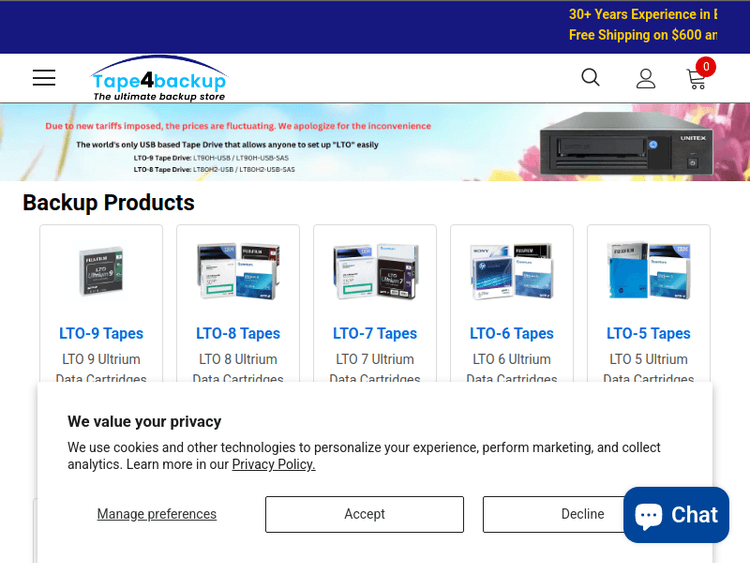Click the tariff notice banner text
Viewport: 750px width, 563px height.
tap(238, 126)
